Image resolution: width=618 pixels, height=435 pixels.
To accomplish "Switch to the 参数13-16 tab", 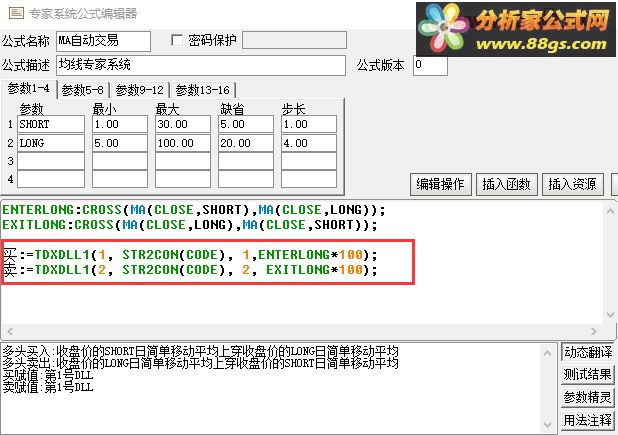I will (x=203, y=90).
